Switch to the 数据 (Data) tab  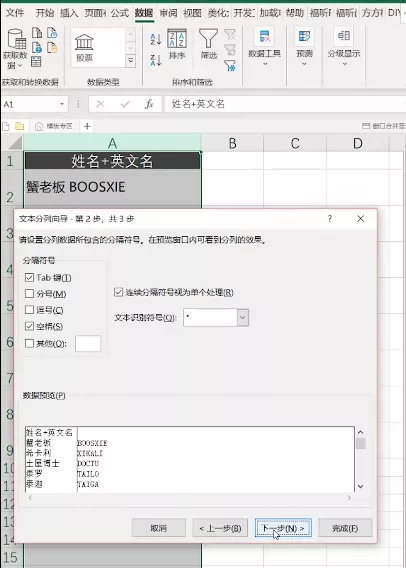[144, 13]
